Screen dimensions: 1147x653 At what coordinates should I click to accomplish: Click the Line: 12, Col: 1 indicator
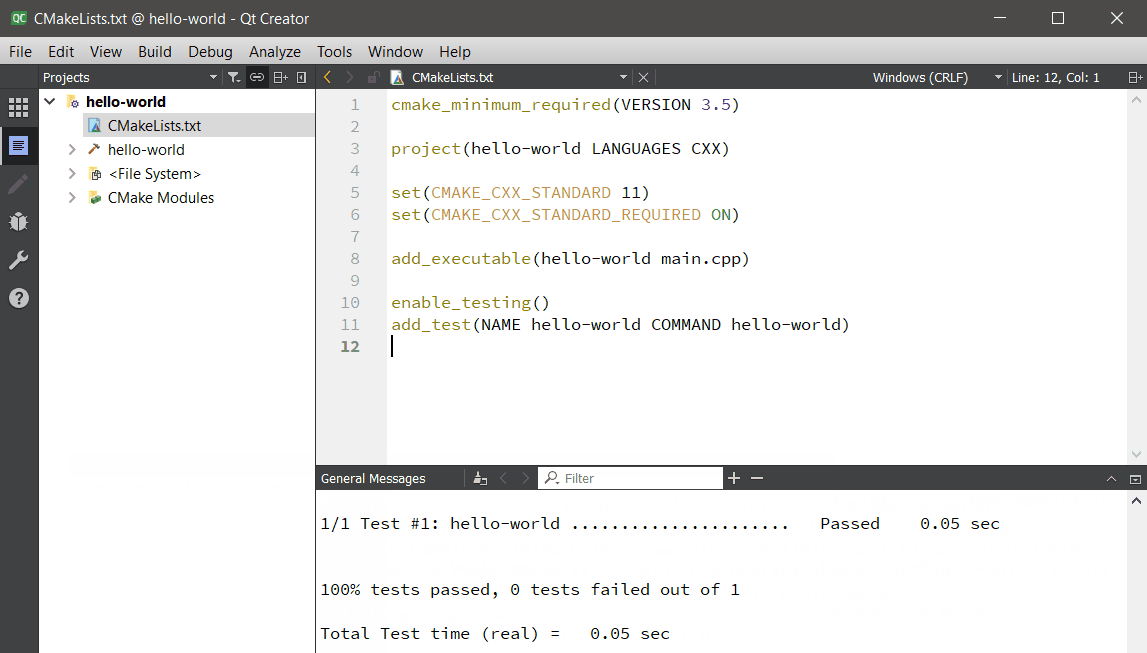tap(1055, 77)
